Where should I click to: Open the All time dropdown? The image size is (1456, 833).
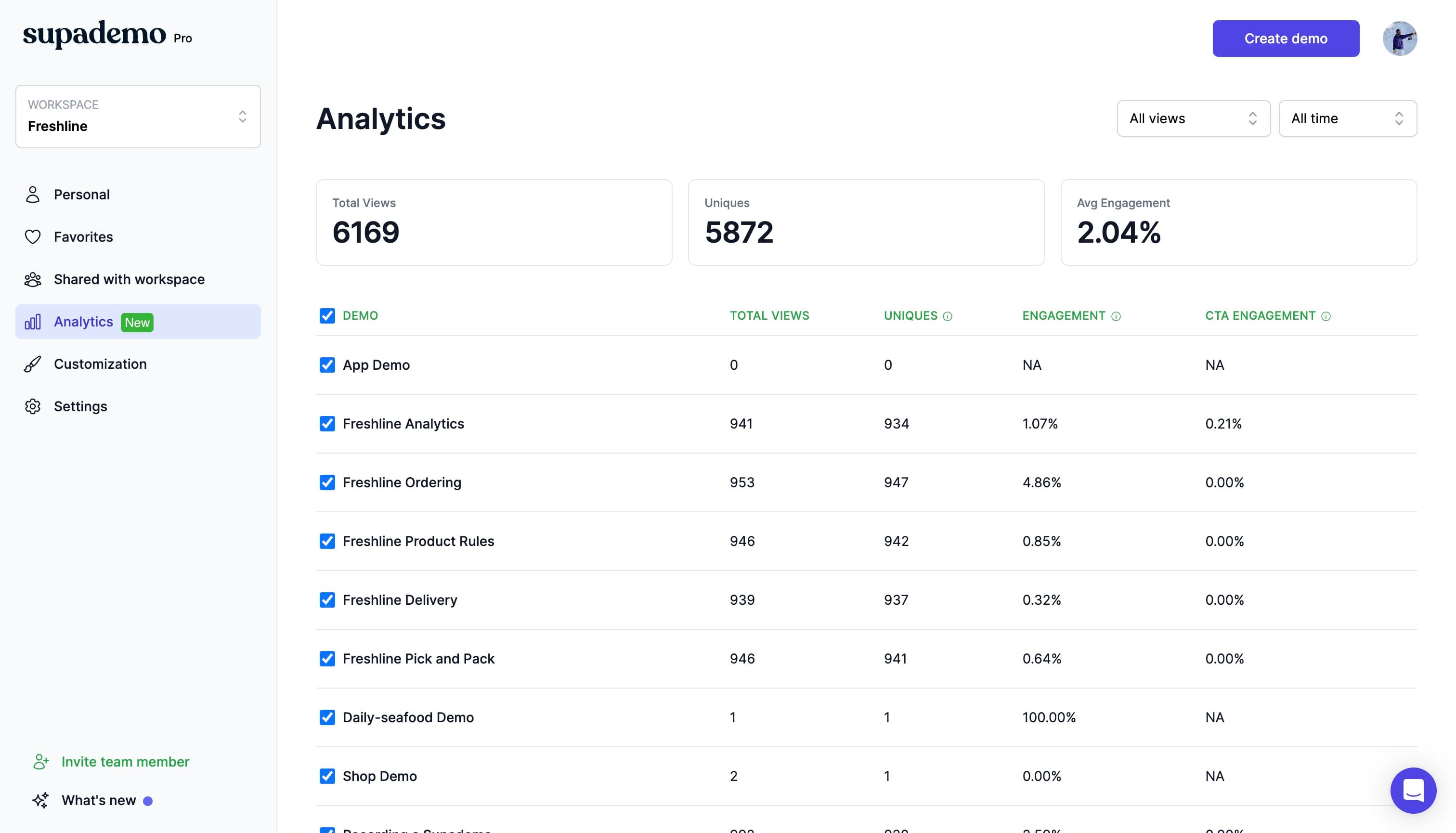click(x=1347, y=118)
